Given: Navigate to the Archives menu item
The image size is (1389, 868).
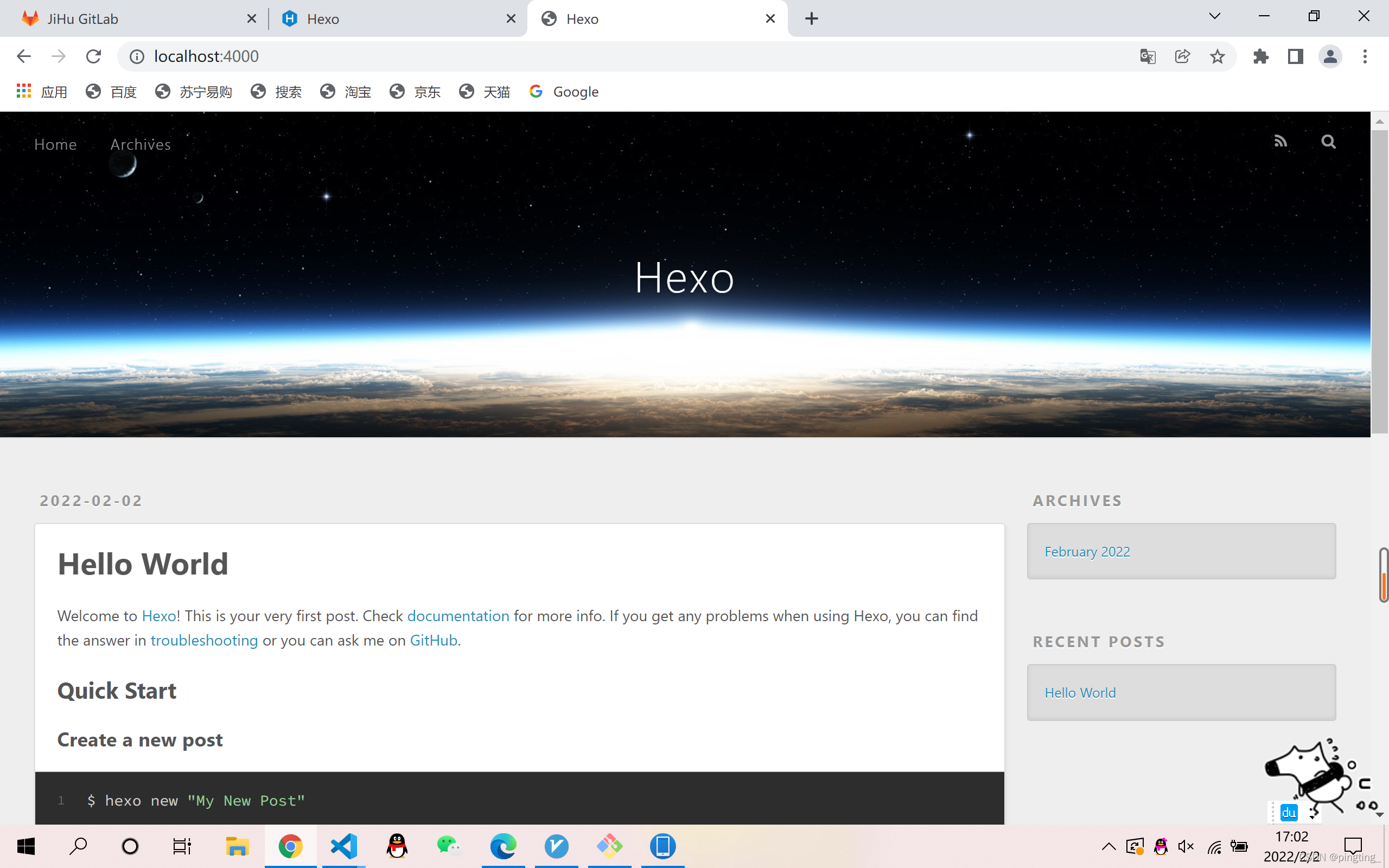Looking at the screenshot, I should click(x=140, y=143).
